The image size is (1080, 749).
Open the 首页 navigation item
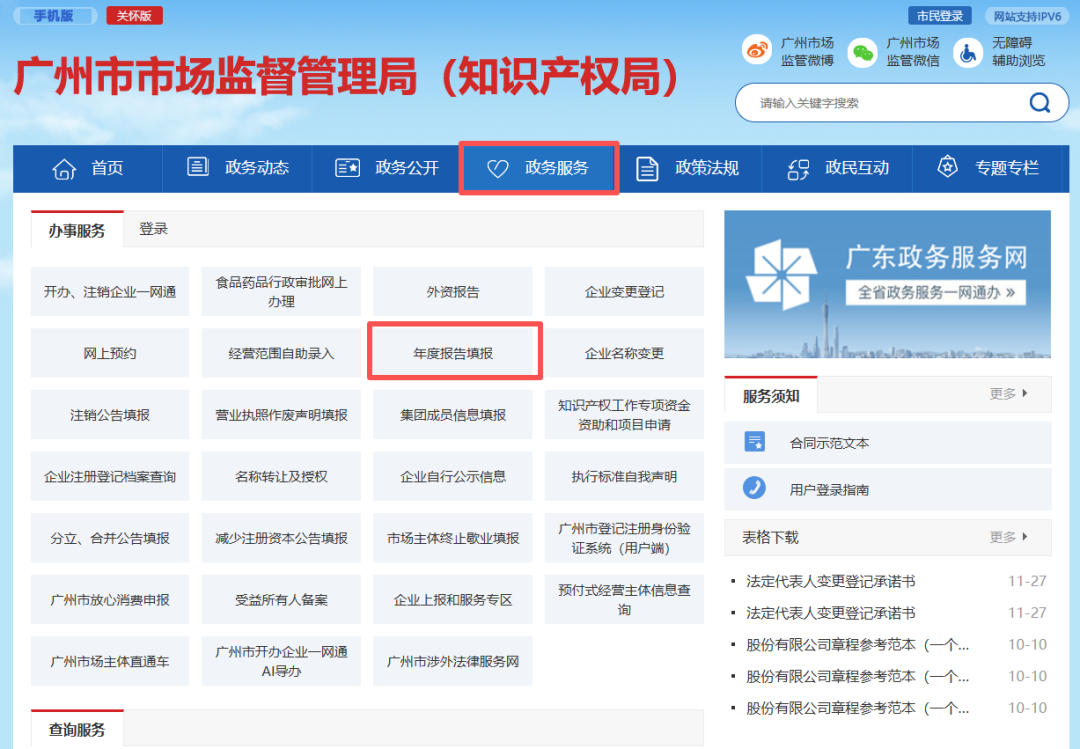point(87,168)
